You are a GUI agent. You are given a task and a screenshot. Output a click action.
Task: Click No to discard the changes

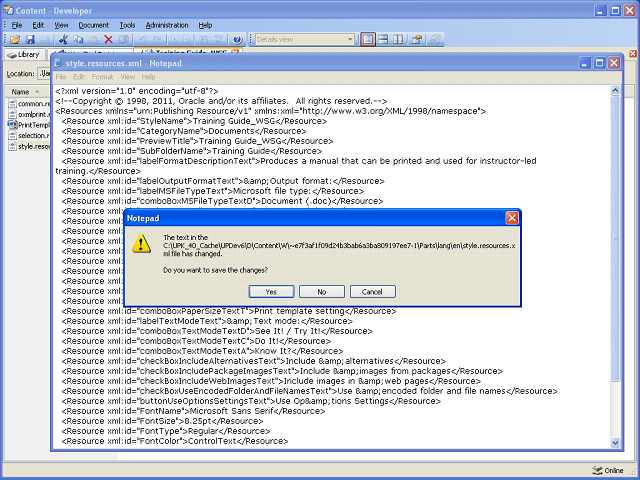(322, 292)
